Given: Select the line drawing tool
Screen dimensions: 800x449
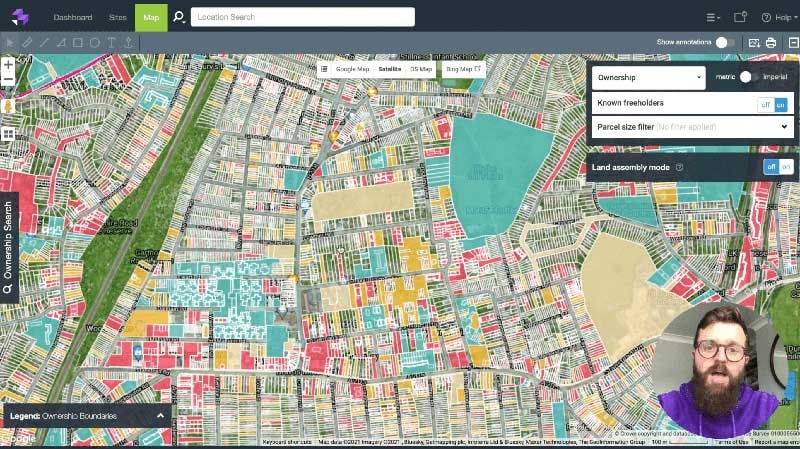Looking at the screenshot, I should tap(44, 43).
